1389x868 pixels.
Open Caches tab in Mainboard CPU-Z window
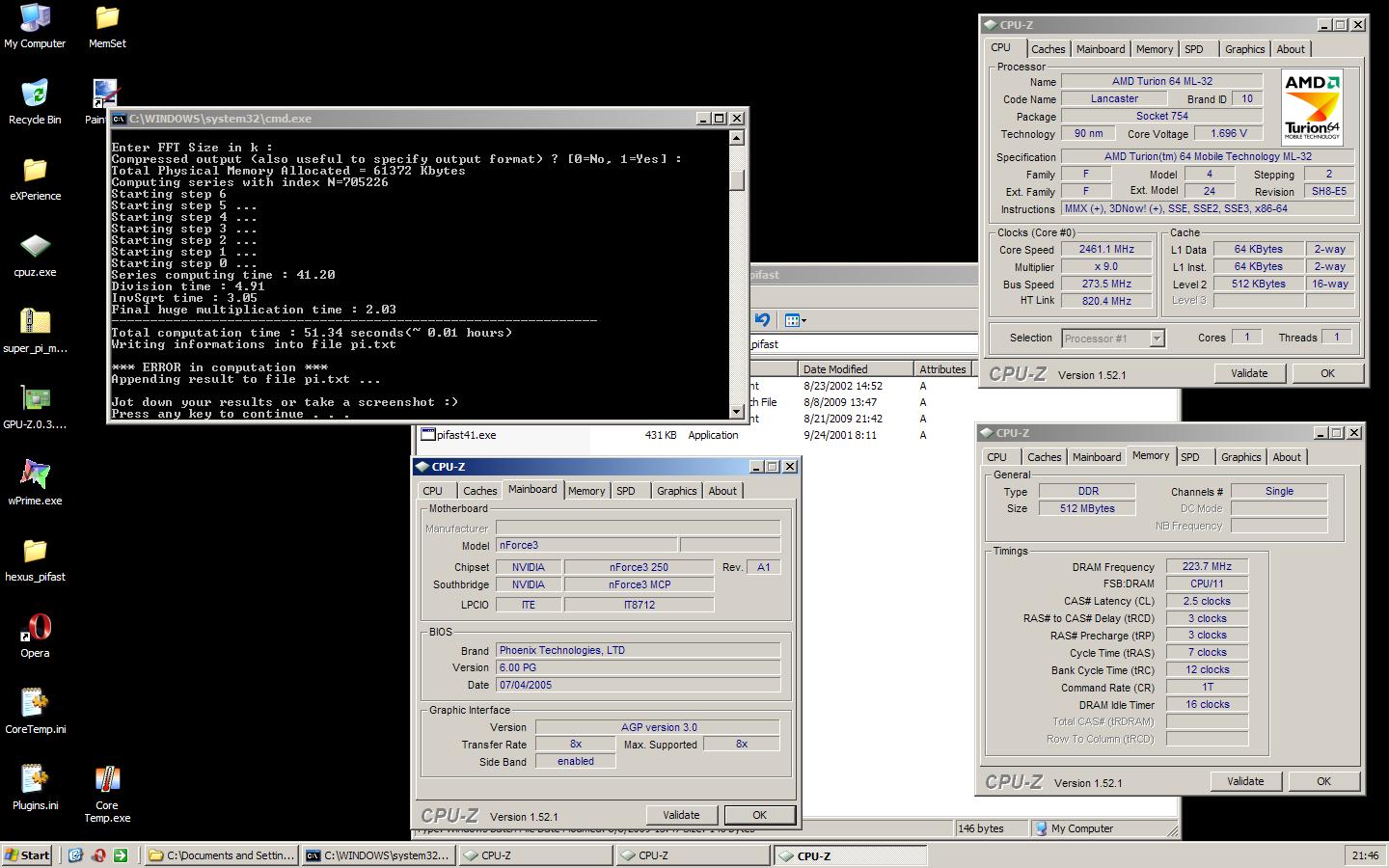click(x=479, y=491)
